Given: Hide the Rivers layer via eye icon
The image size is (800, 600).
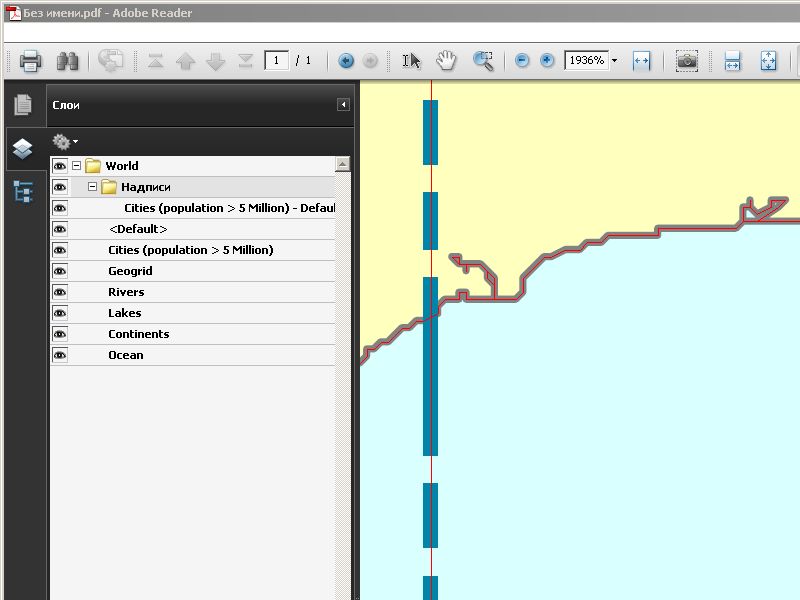Looking at the screenshot, I should [60, 292].
